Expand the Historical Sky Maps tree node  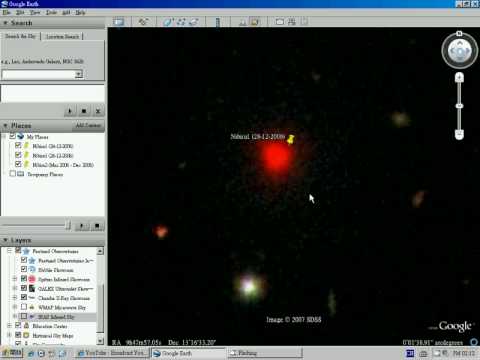point(9,335)
